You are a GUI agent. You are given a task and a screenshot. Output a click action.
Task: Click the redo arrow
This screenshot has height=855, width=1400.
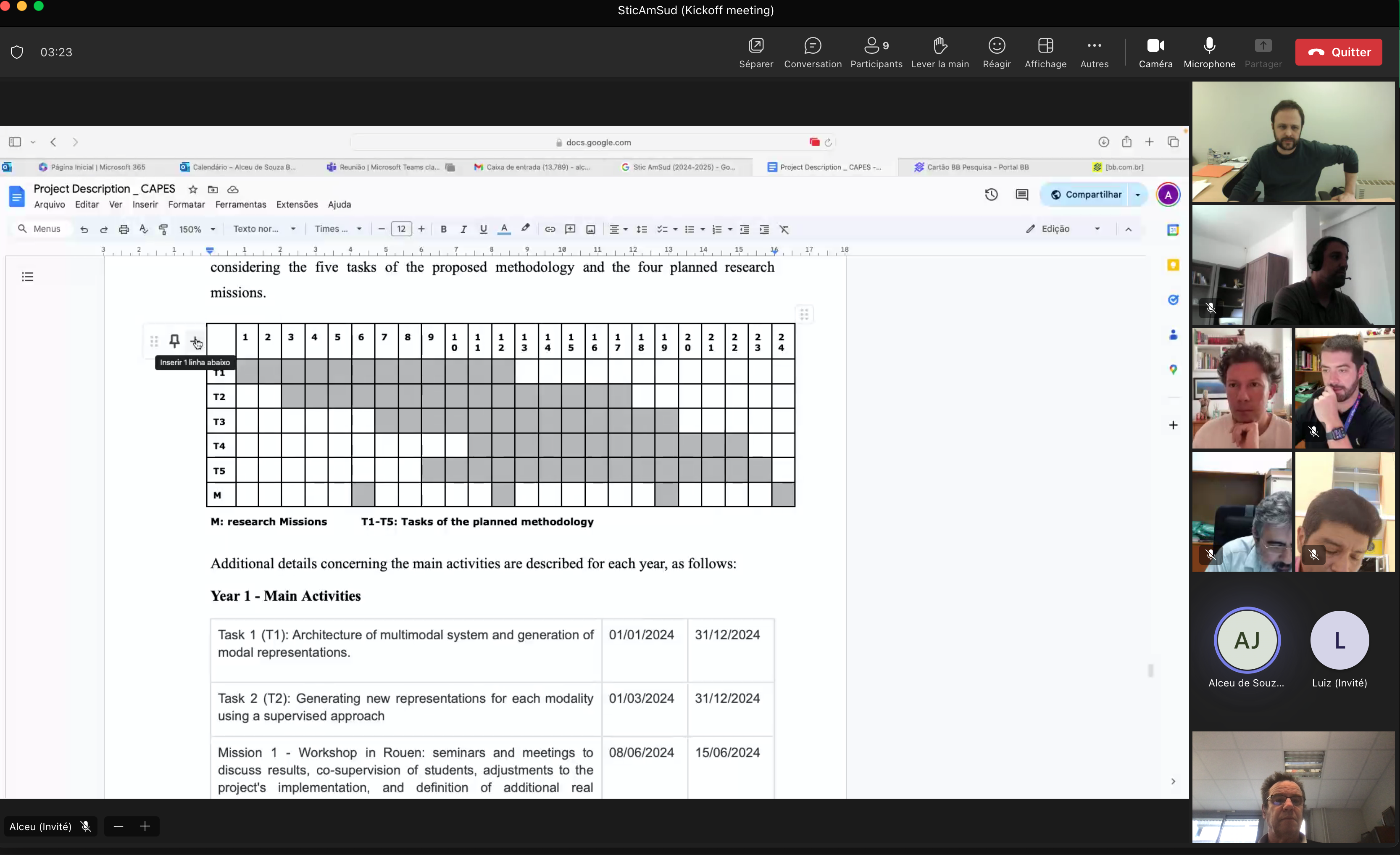click(x=104, y=230)
